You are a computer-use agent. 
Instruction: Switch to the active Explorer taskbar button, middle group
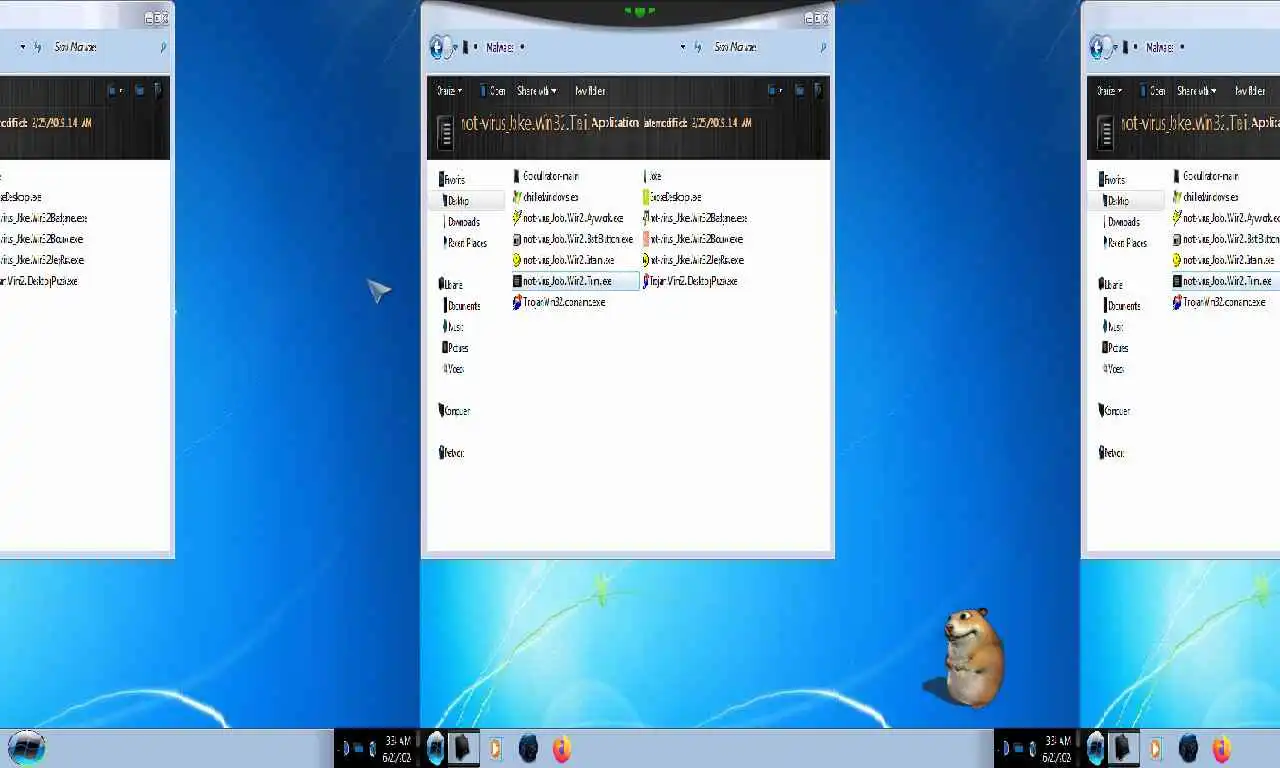462,748
